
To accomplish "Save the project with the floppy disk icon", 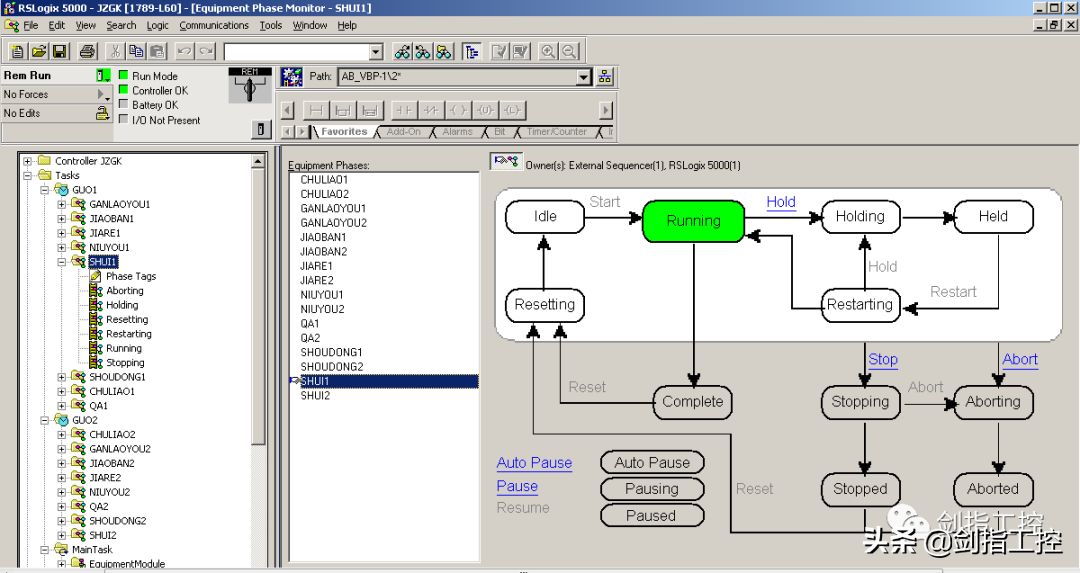I will coord(60,51).
